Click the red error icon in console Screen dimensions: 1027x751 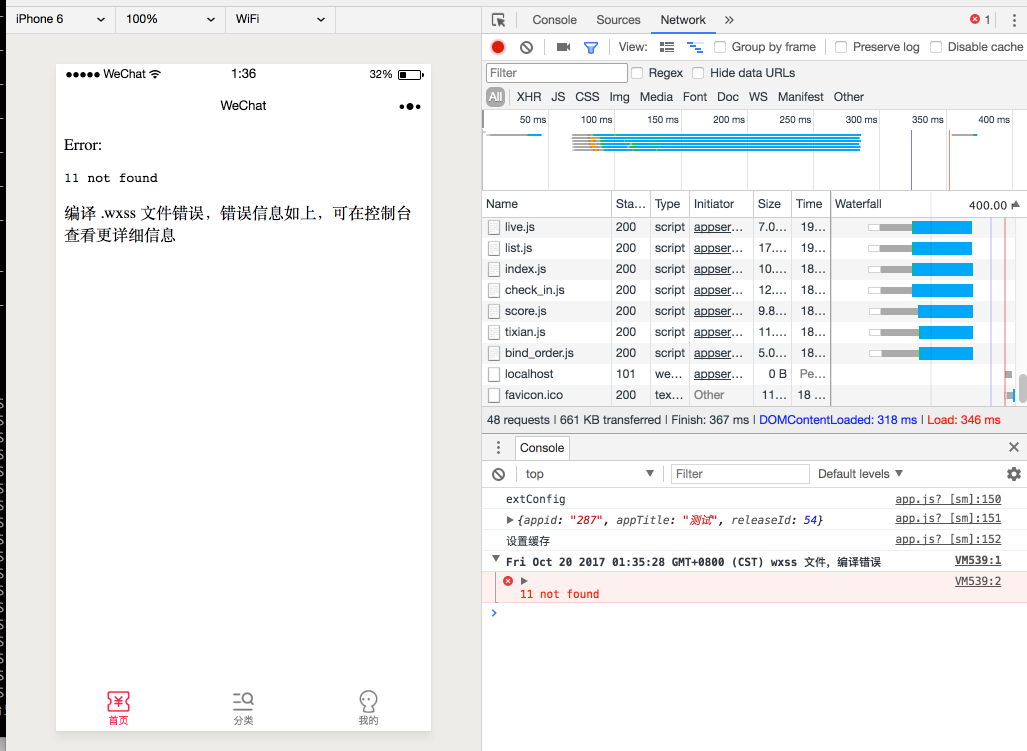(508, 581)
